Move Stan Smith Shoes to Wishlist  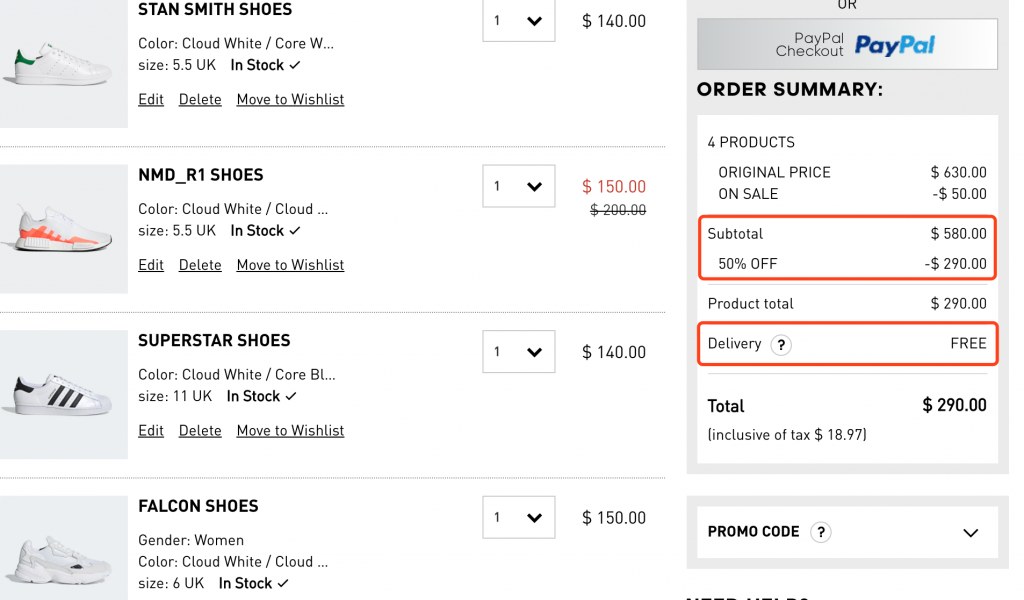(x=290, y=99)
